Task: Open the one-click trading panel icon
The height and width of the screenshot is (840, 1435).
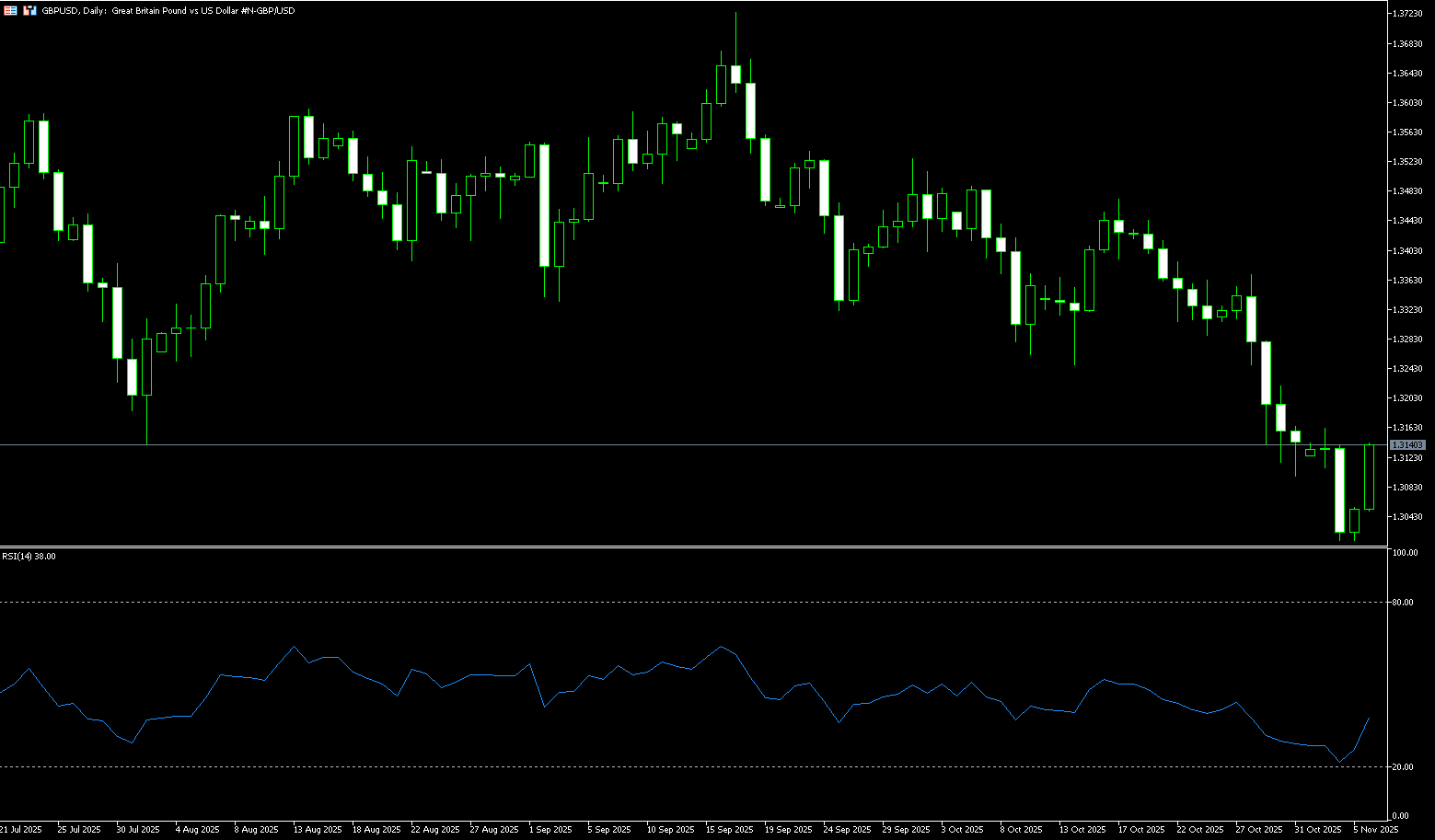Action: pos(30,10)
